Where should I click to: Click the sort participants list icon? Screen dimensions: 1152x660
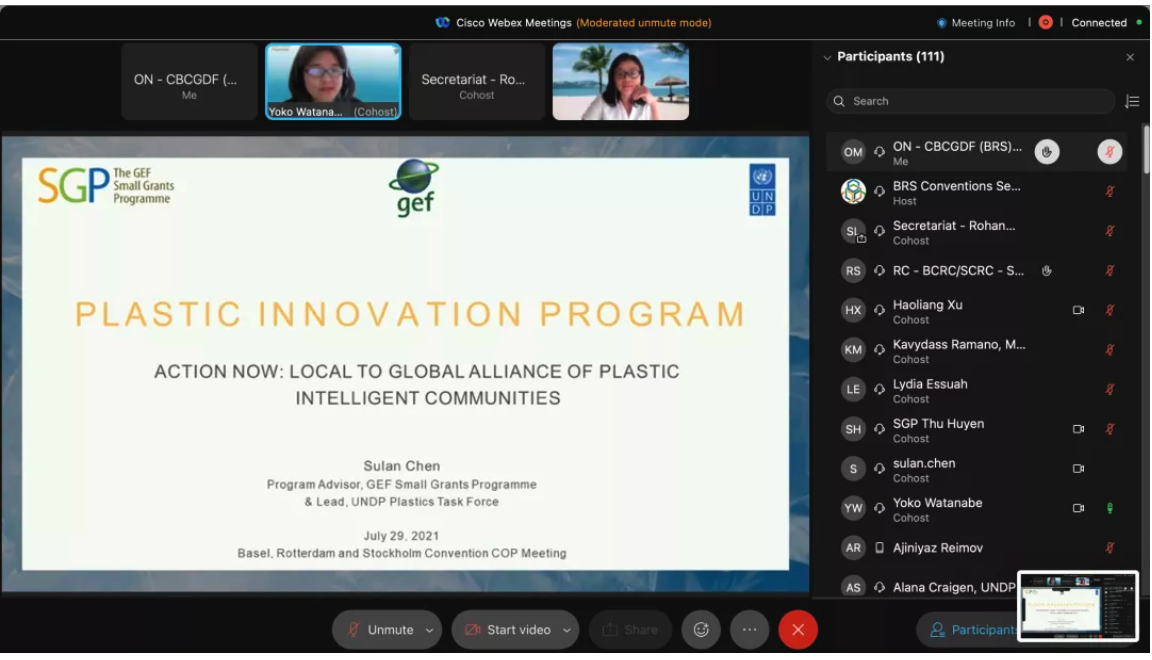pos(1132,101)
